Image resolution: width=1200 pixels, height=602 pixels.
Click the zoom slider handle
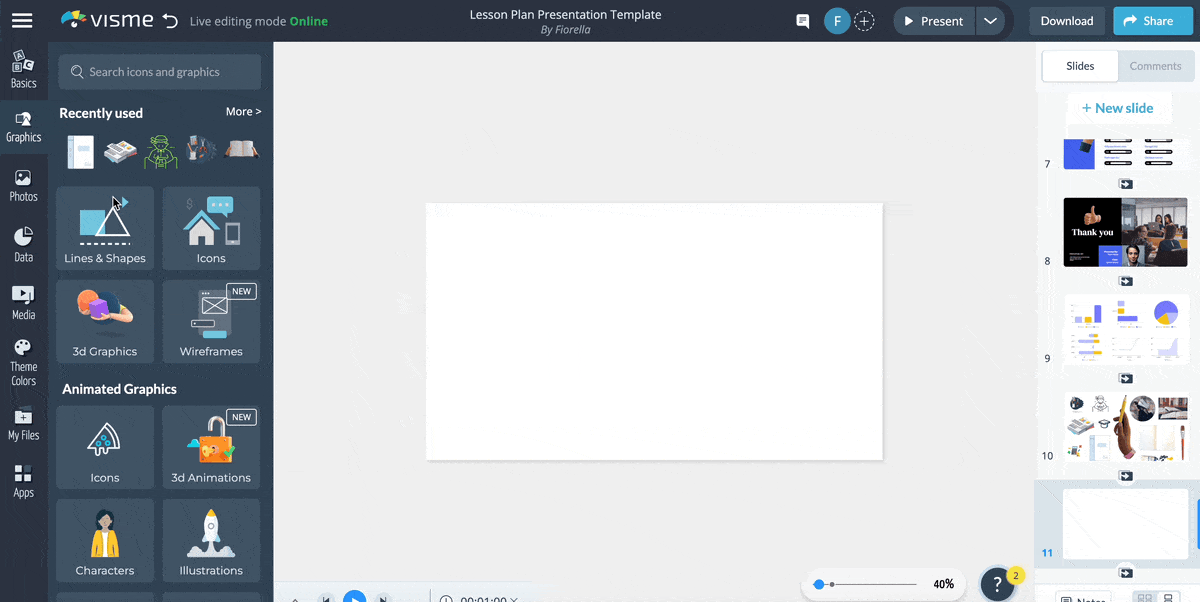point(819,584)
